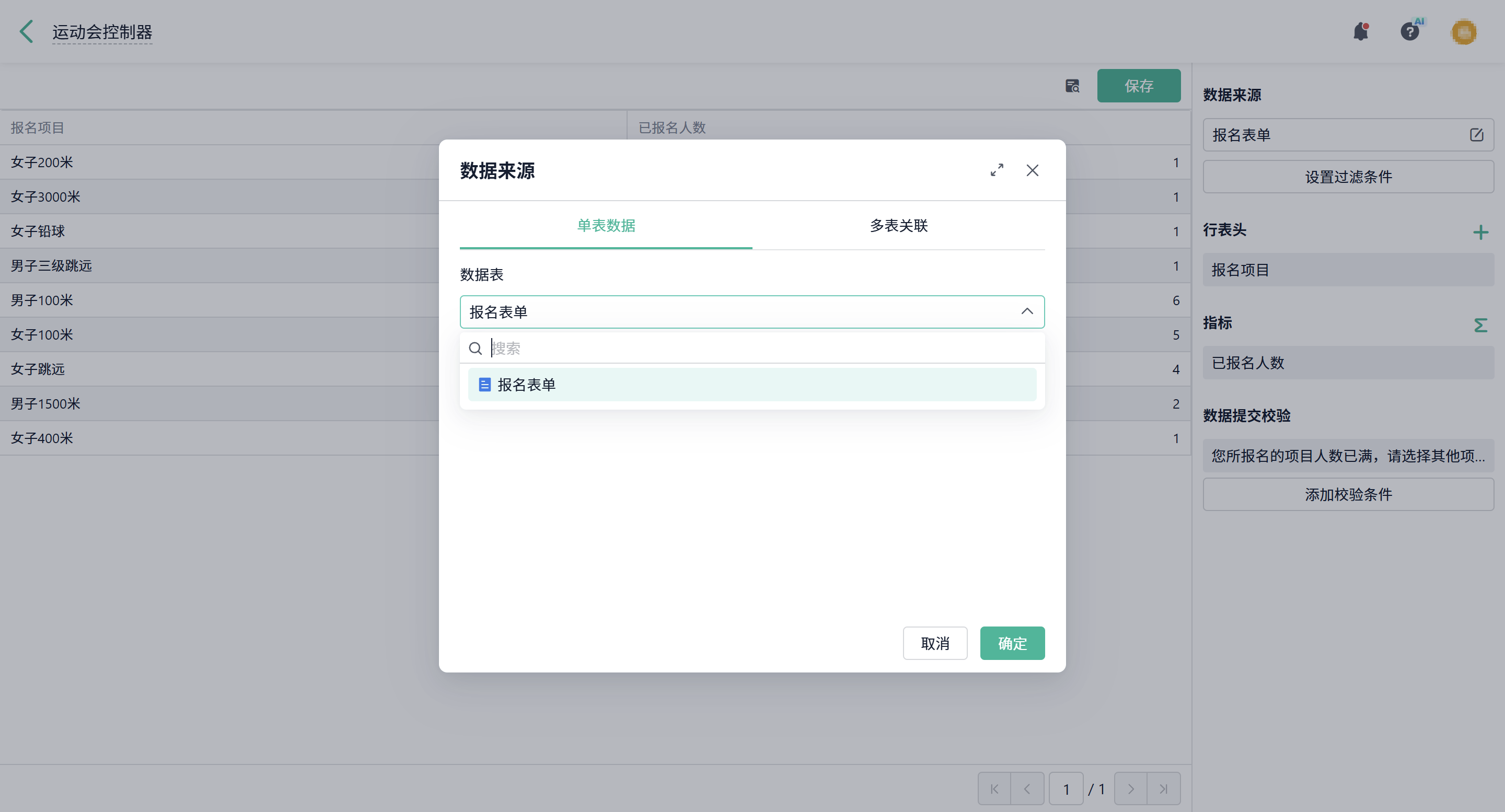Click the 添加校验条件 button
Screen dimensions: 1505x812
1348,494
